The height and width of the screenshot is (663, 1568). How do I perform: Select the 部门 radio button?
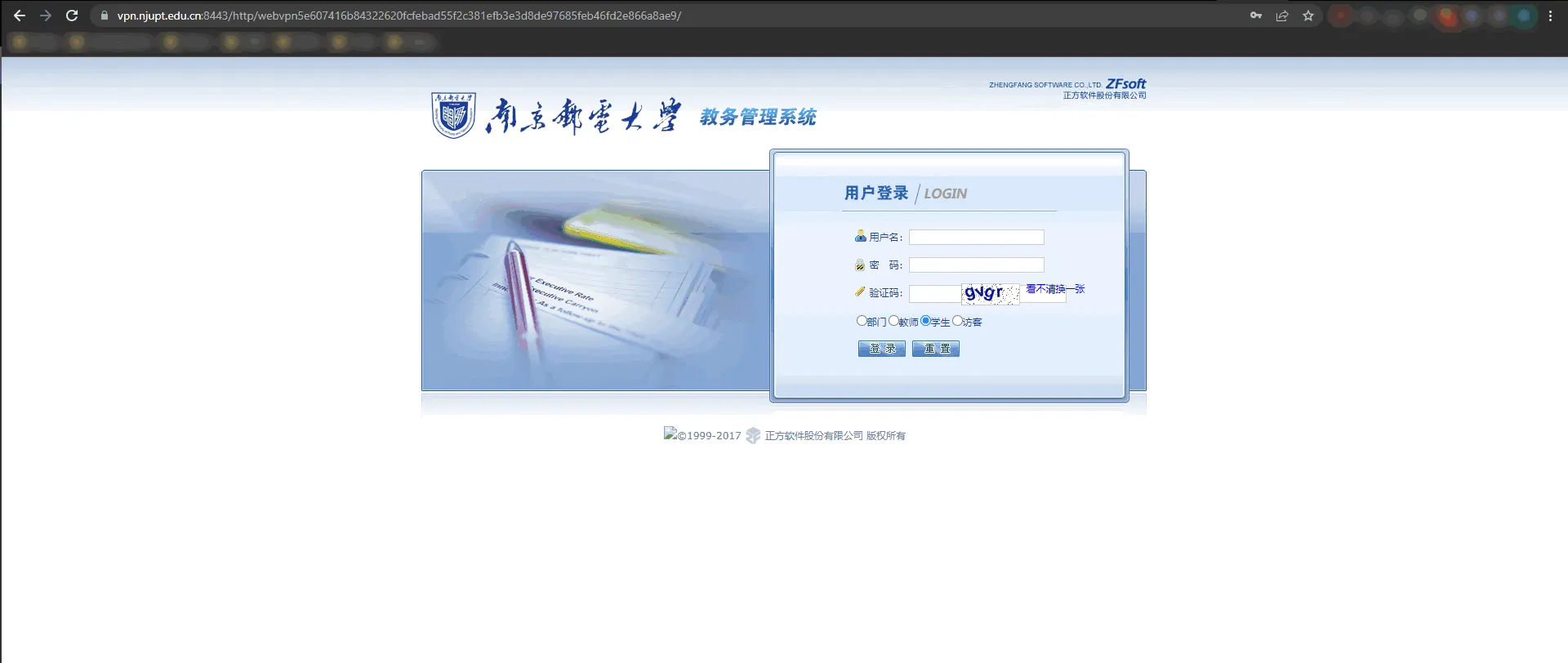pos(862,321)
